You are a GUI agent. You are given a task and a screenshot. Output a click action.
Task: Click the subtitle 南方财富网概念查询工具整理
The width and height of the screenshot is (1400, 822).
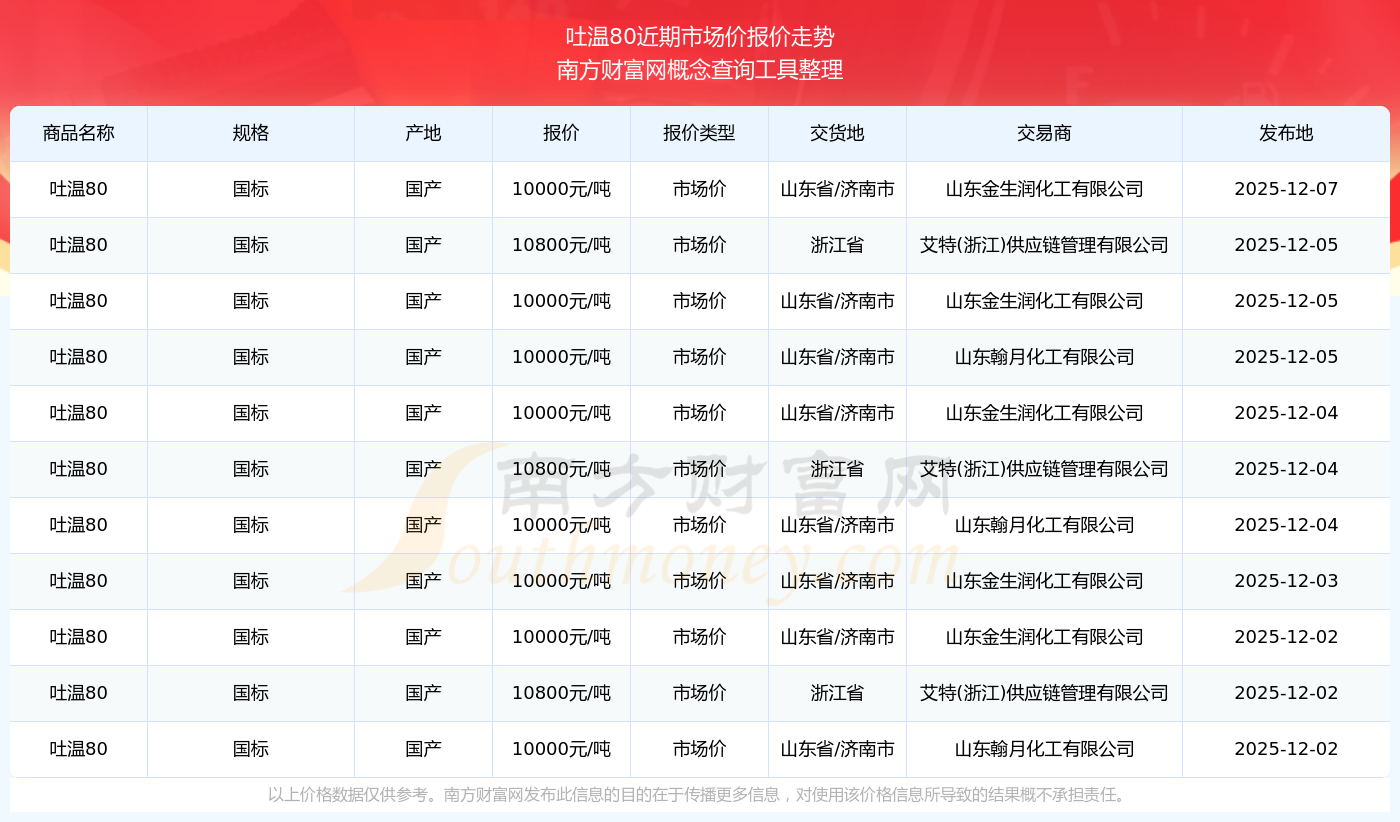[700, 70]
